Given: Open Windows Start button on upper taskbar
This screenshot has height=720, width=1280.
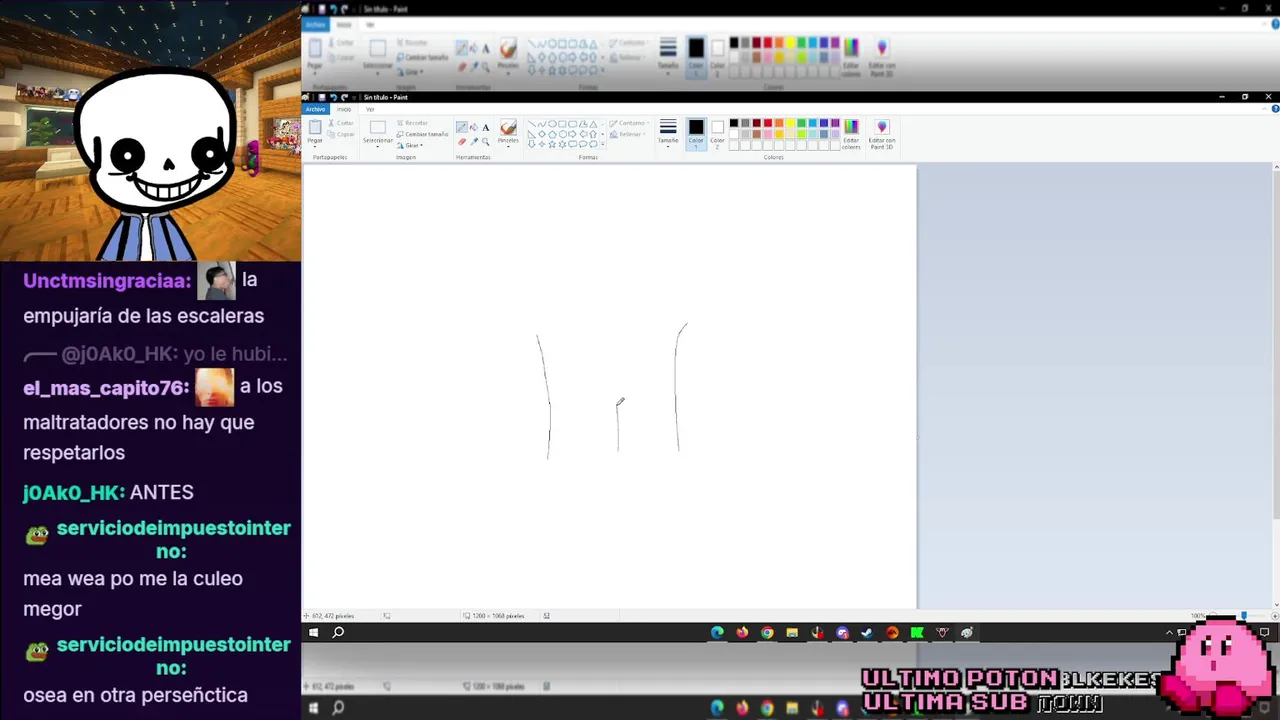Looking at the screenshot, I should (x=313, y=632).
